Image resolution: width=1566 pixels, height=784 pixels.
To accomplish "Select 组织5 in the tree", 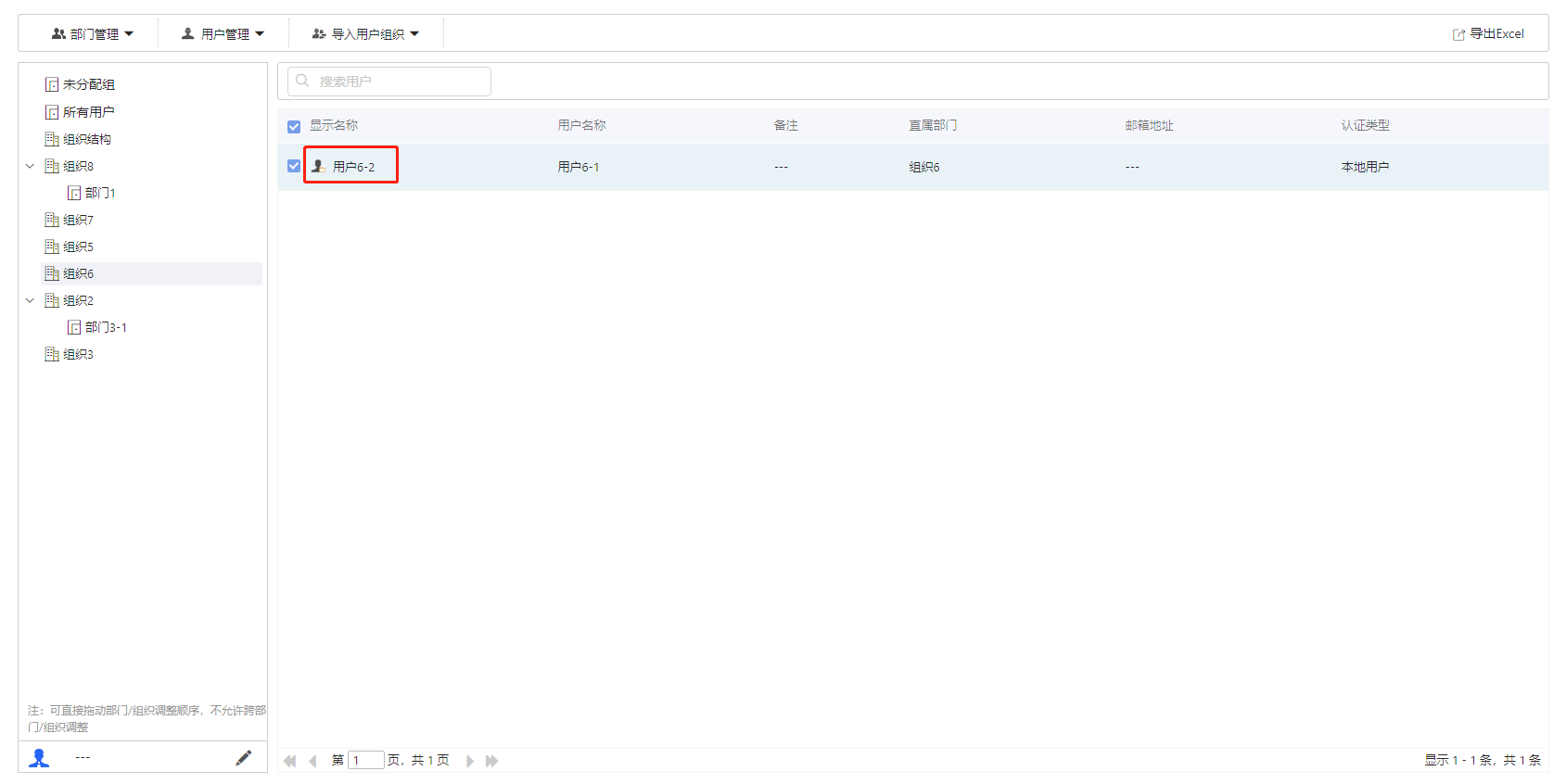I will [x=78, y=247].
